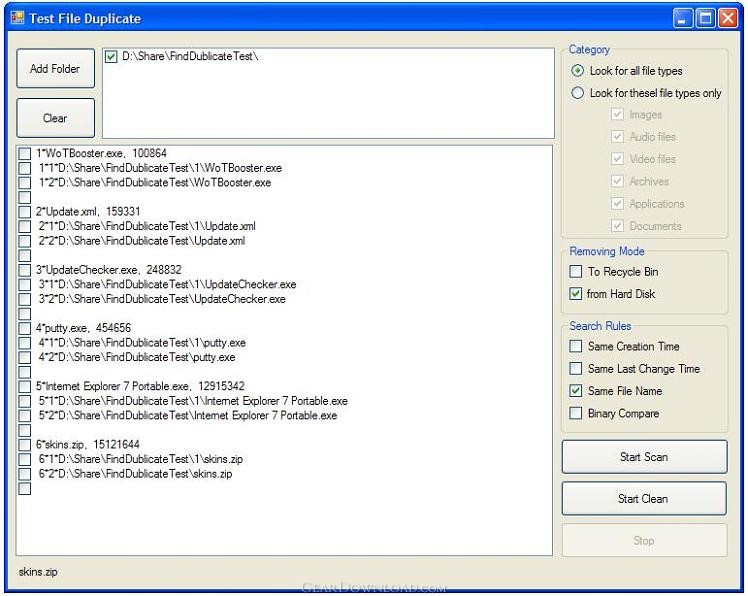Maximize the Test File Duplicate window
The height and width of the screenshot is (596, 748).
(x=706, y=18)
